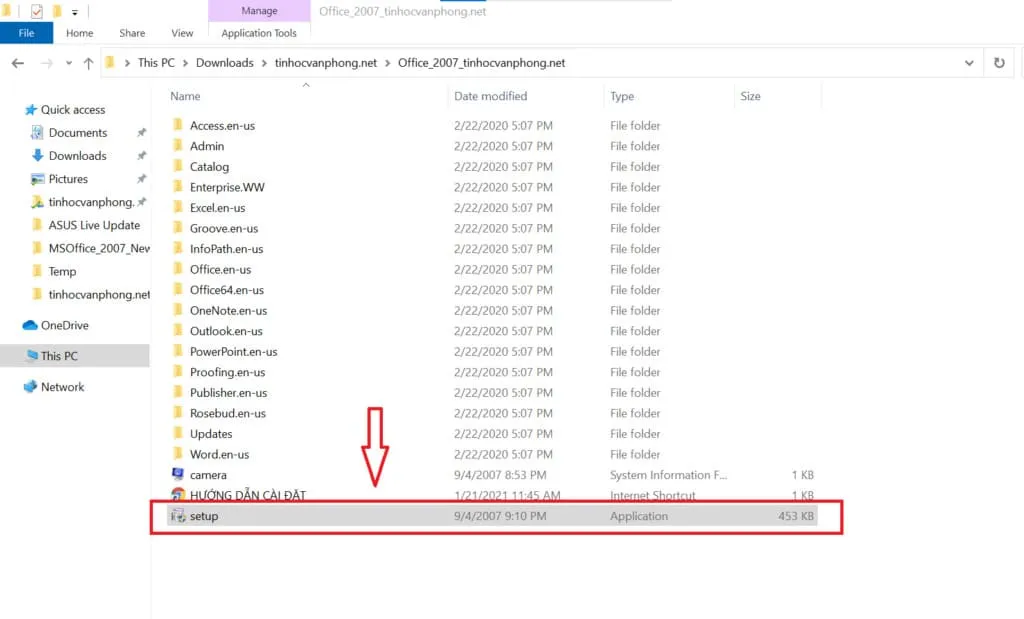Select OneDrive in the navigation pane
This screenshot has height=619, width=1024.
click(65, 325)
